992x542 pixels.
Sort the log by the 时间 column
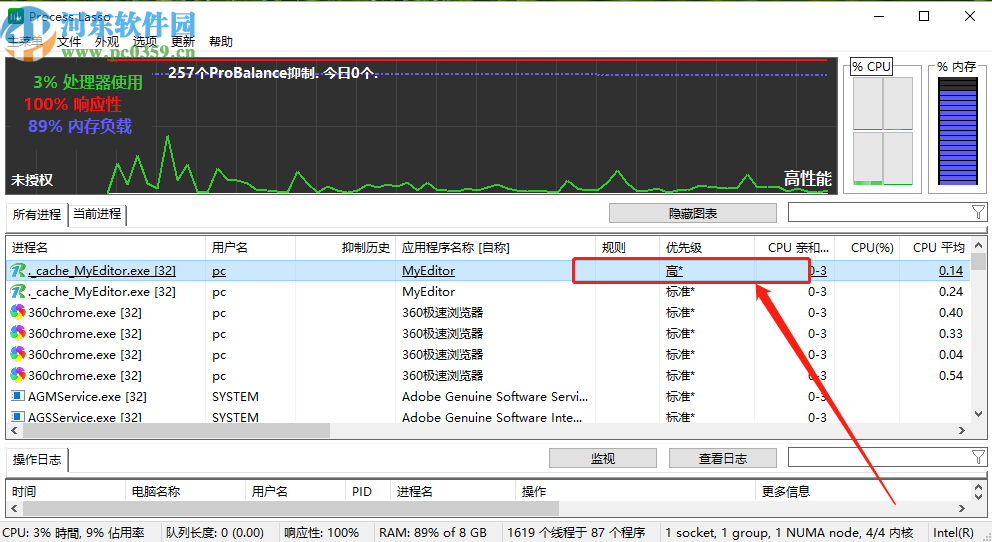coord(66,491)
